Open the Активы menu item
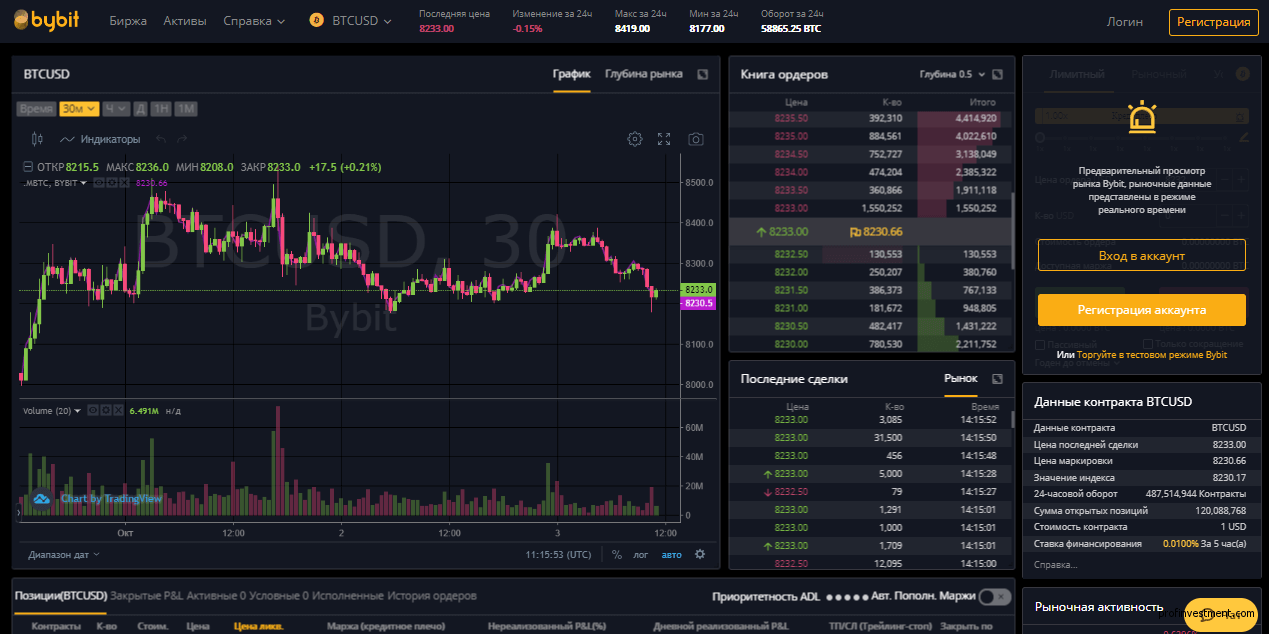 click(x=185, y=21)
